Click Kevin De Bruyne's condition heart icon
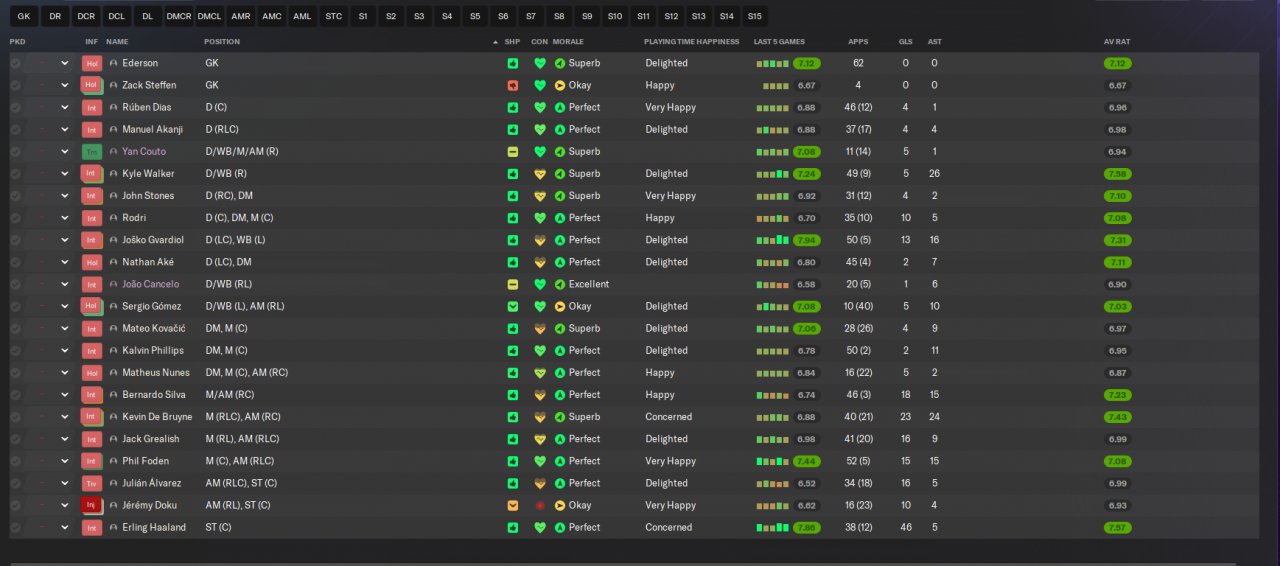Viewport: 1280px width, 566px height. (x=540, y=417)
